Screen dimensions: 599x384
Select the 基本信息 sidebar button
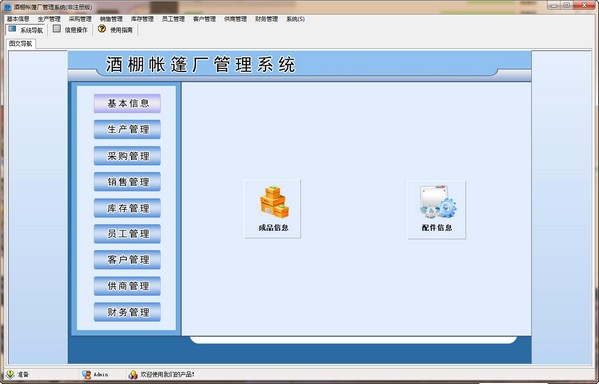[x=127, y=104]
